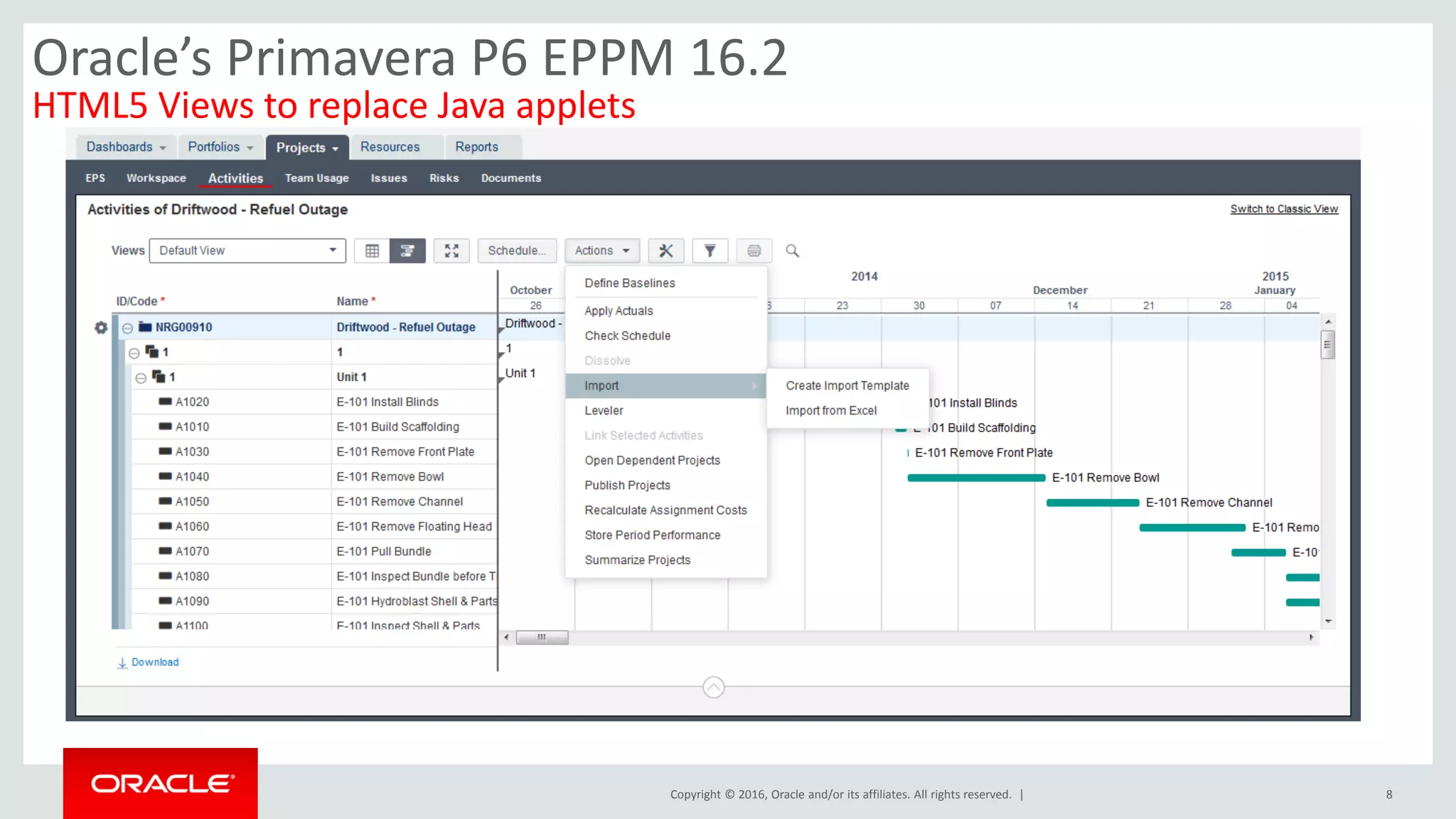Viewport: 1456px width, 819px height.
Task: Select the A1080 activity icon
Action: (165, 576)
